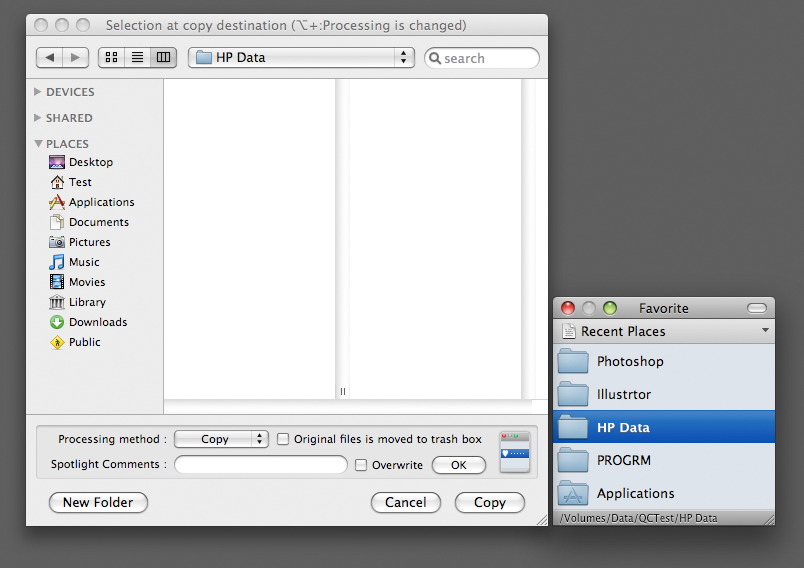Switch to column view
Image resolution: width=804 pixels, height=568 pixels.
[x=164, y=57]
